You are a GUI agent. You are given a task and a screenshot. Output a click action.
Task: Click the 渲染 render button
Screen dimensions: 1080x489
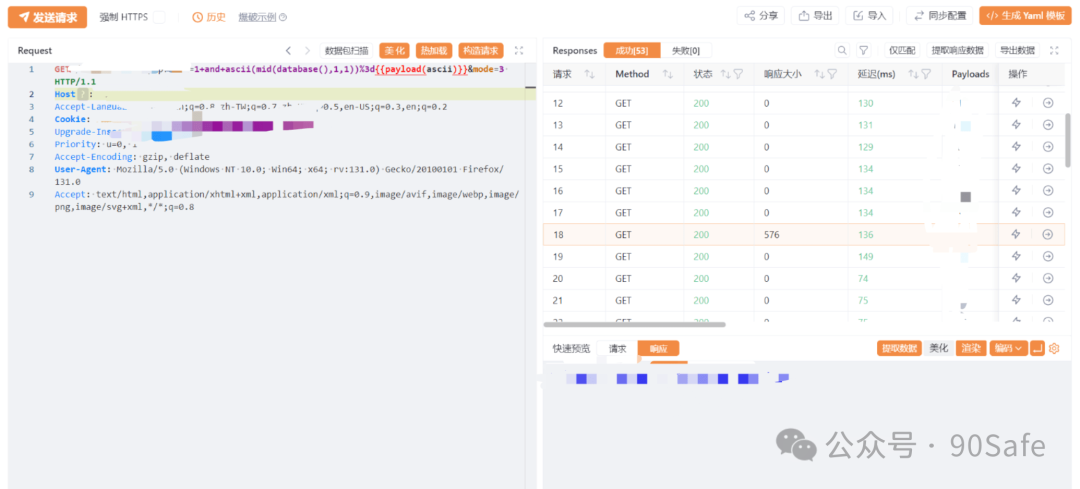971,348
